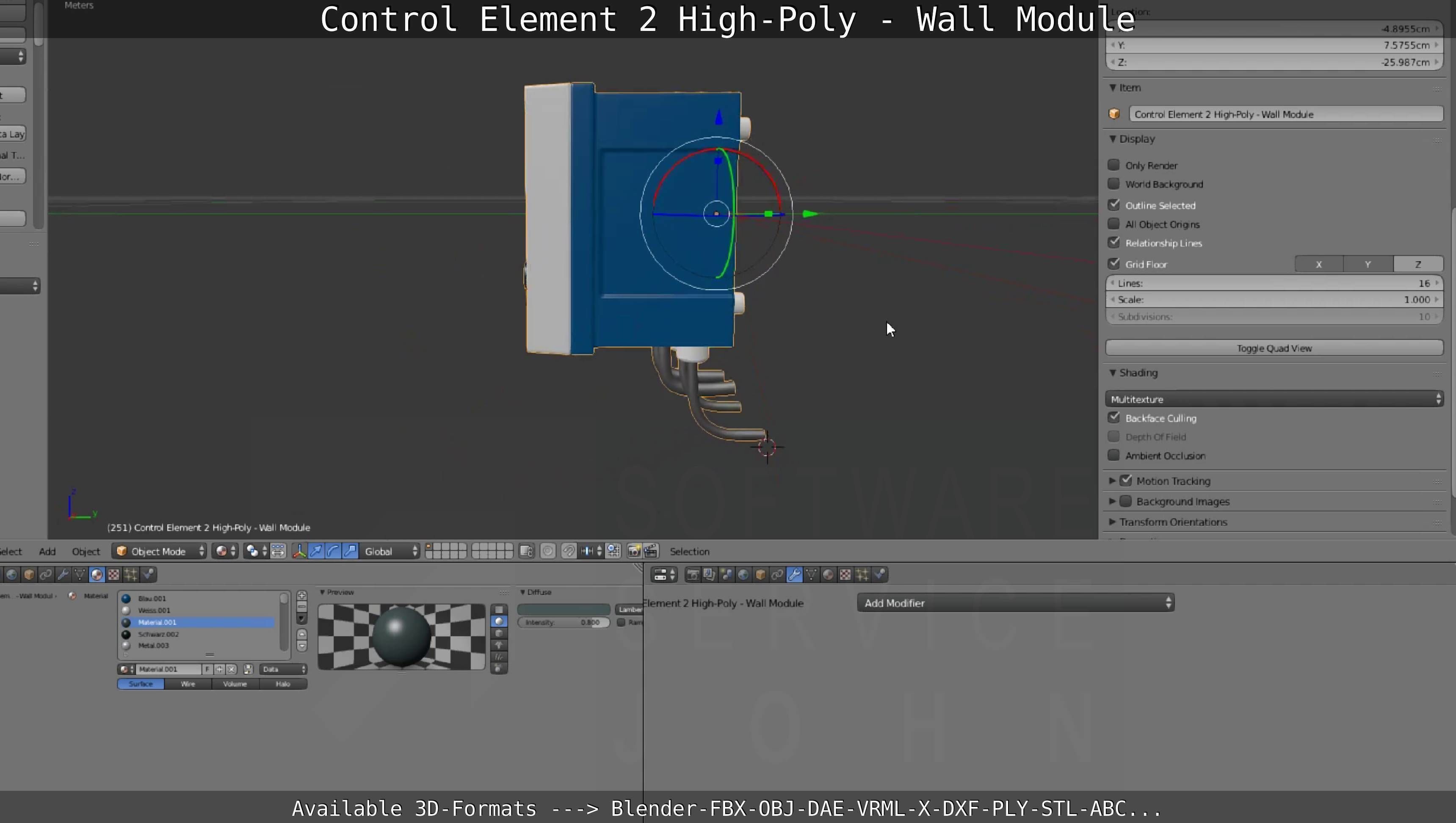Viewport: 1456px width, 823px height.
Task: Select Halo material type tab
Action: pos(283,684)
